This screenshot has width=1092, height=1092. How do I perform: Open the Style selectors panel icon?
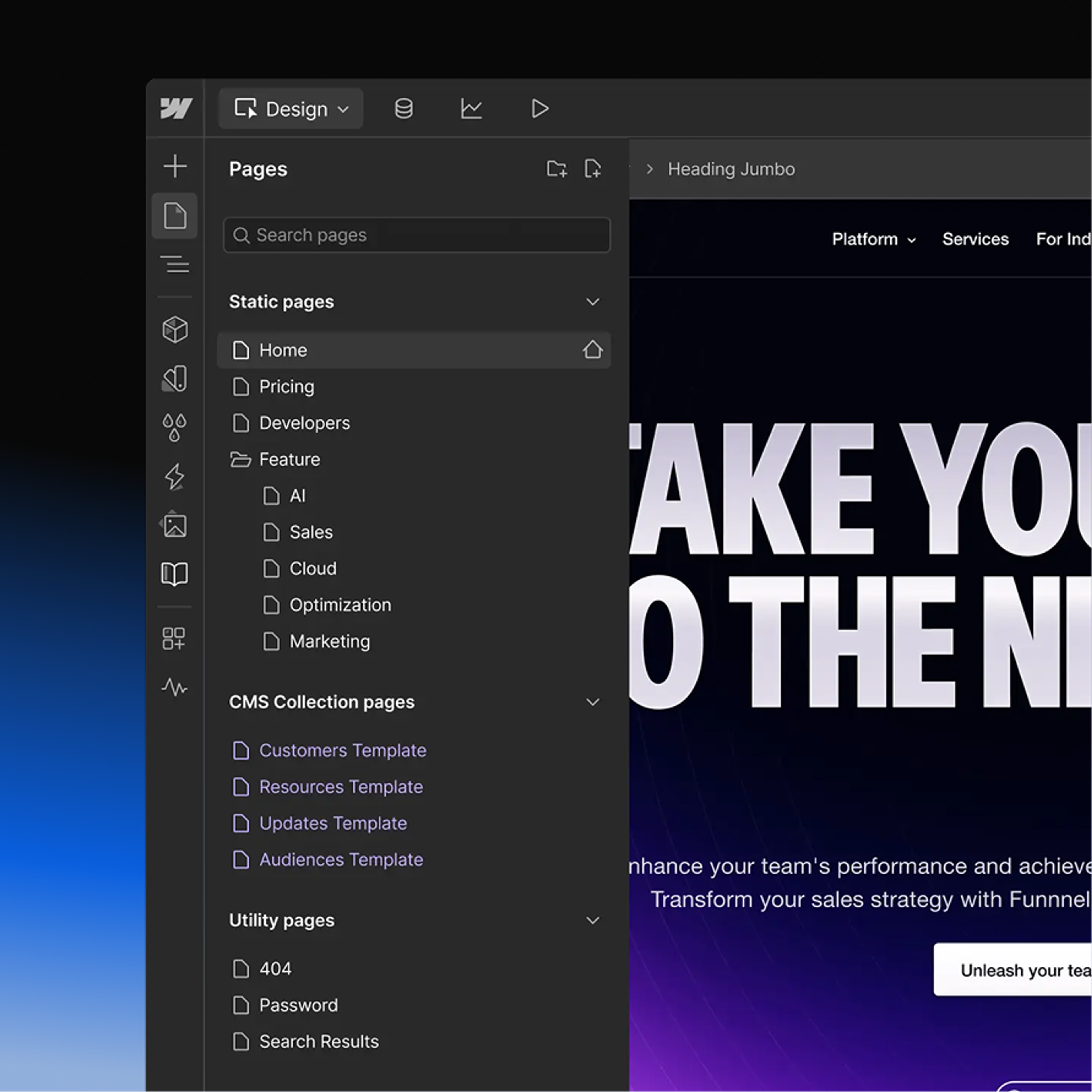pyautogui.click(x=175, y=378)
